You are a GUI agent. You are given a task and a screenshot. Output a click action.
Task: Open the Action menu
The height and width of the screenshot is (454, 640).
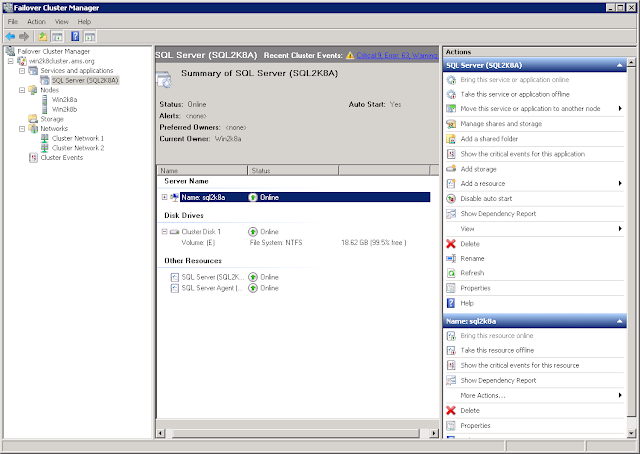[x=36, y=22]
